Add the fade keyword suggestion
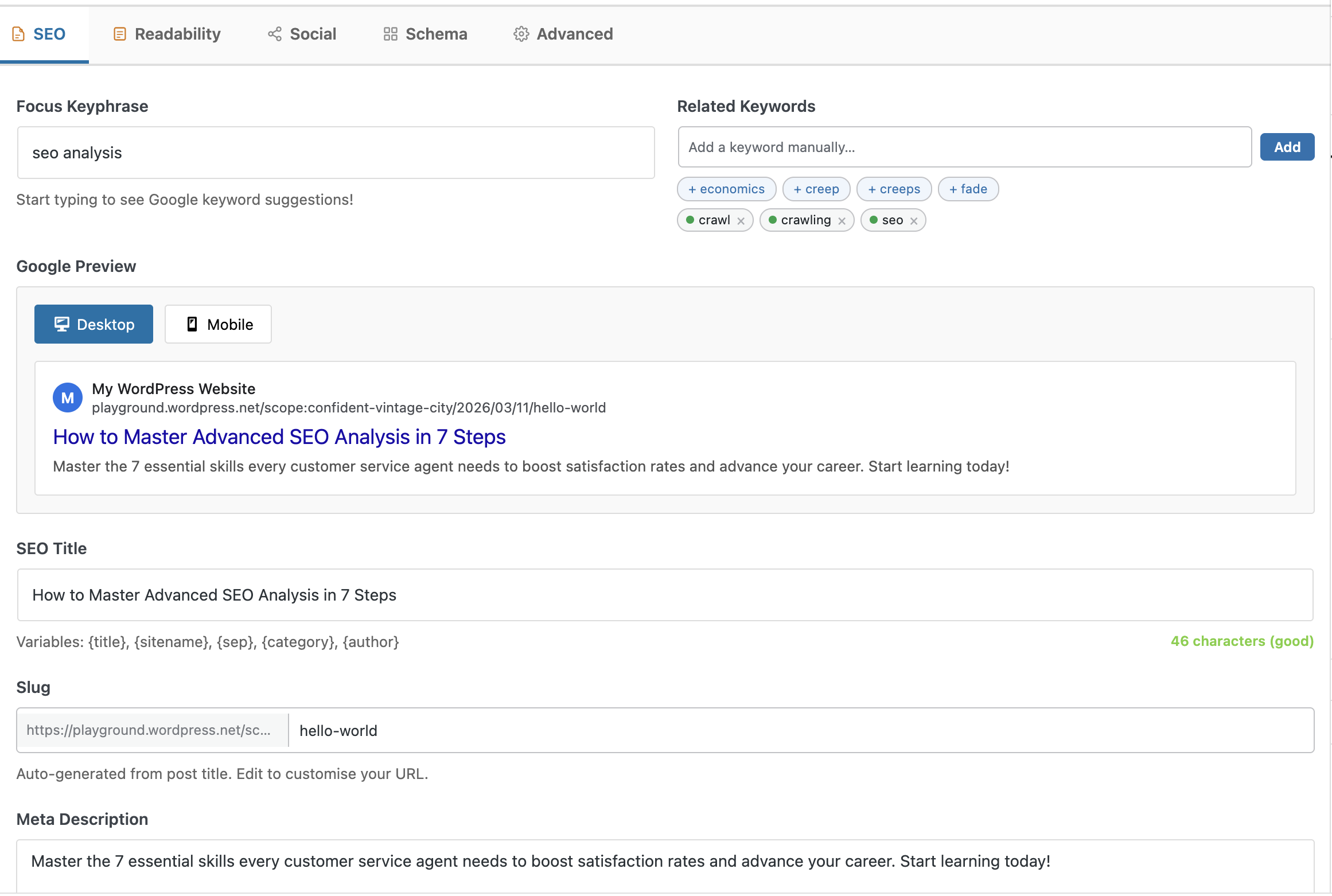 coord(968,189)
